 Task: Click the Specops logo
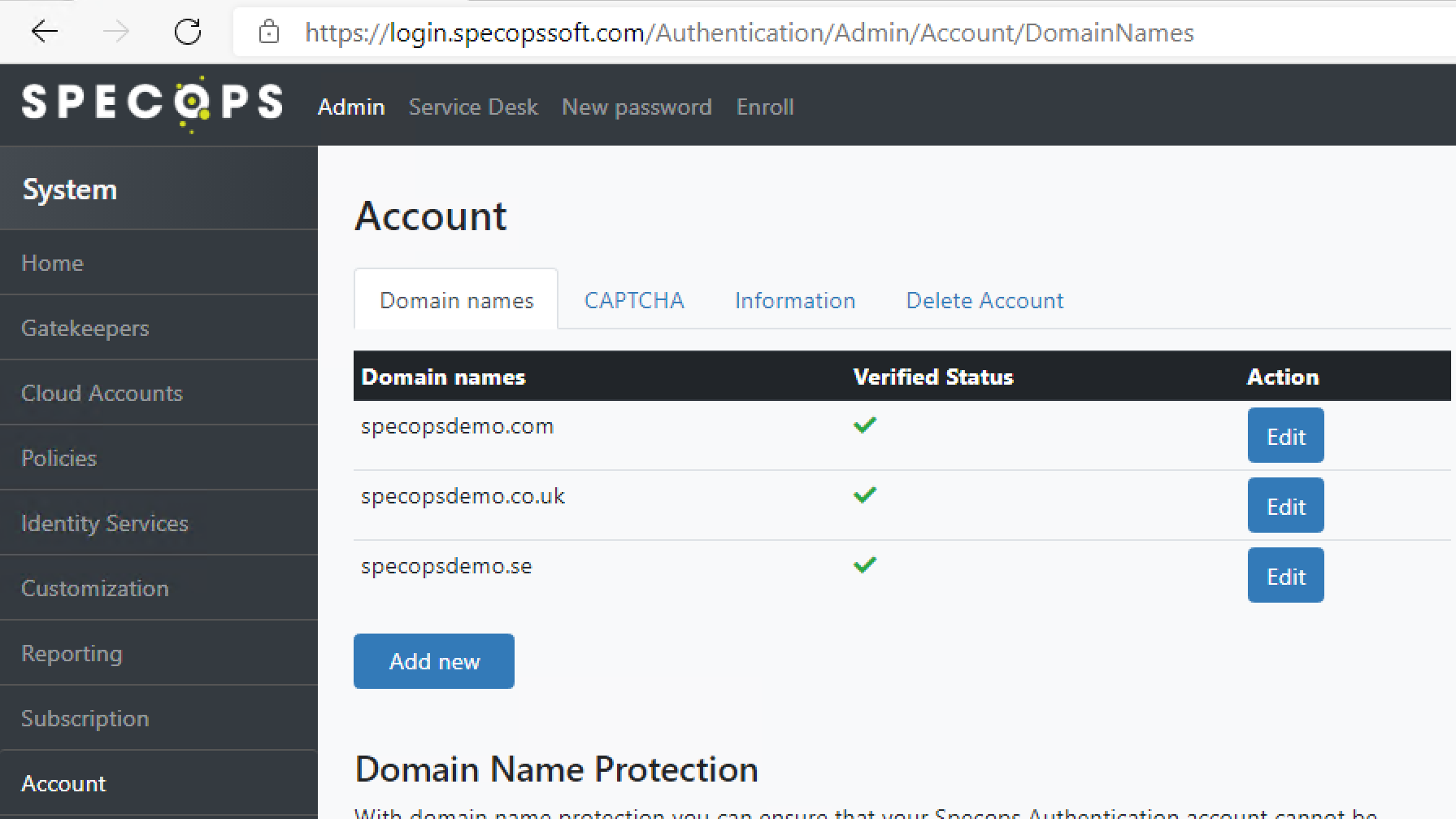coord(153,103)
